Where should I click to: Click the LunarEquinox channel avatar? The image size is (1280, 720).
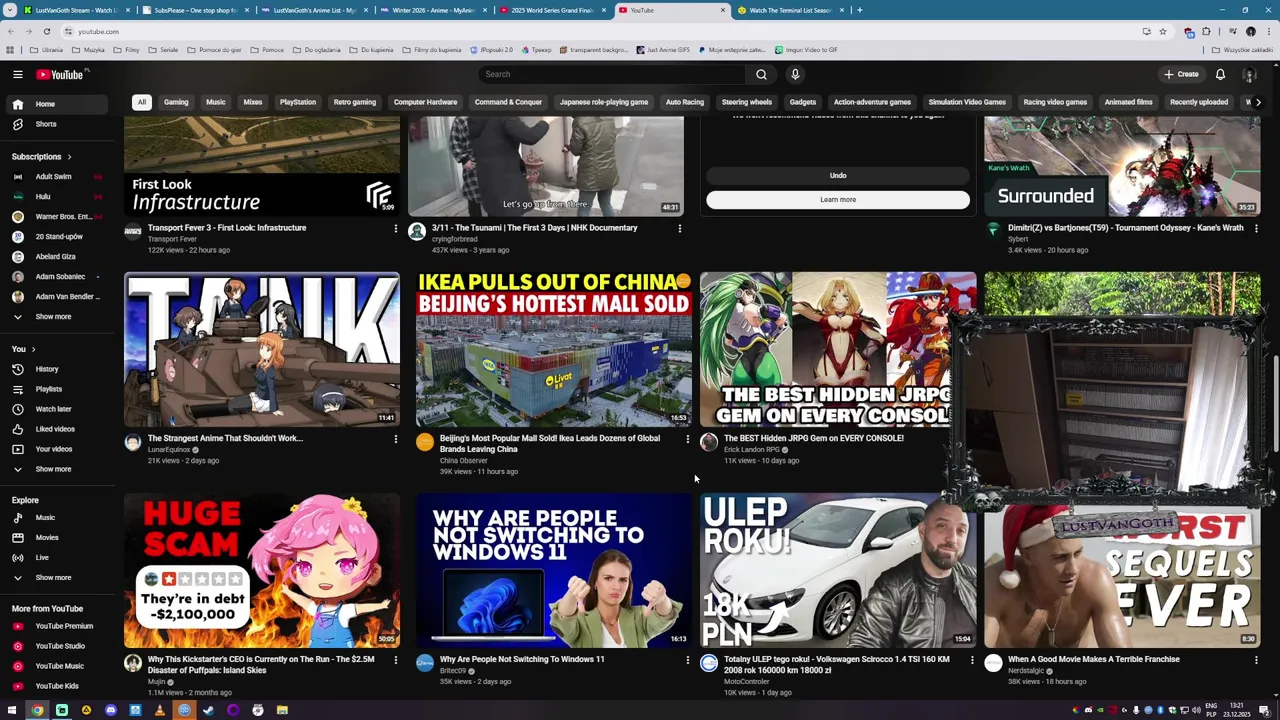coord(133,442)
